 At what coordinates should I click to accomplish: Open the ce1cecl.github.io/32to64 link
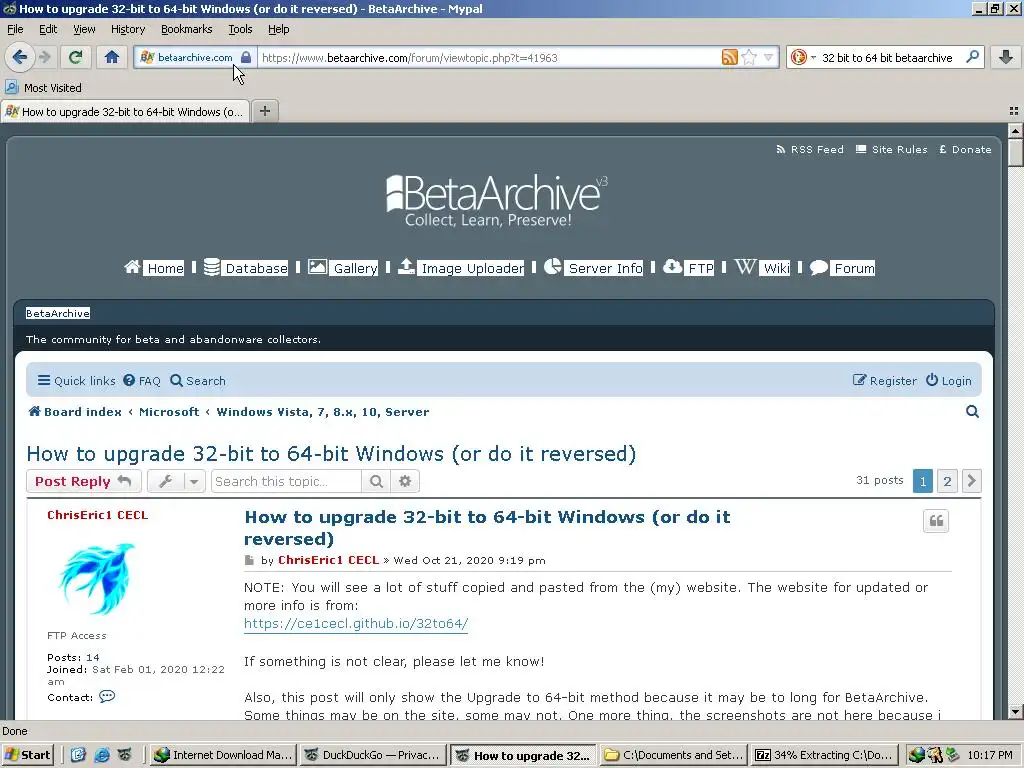(x=356, y=624)
